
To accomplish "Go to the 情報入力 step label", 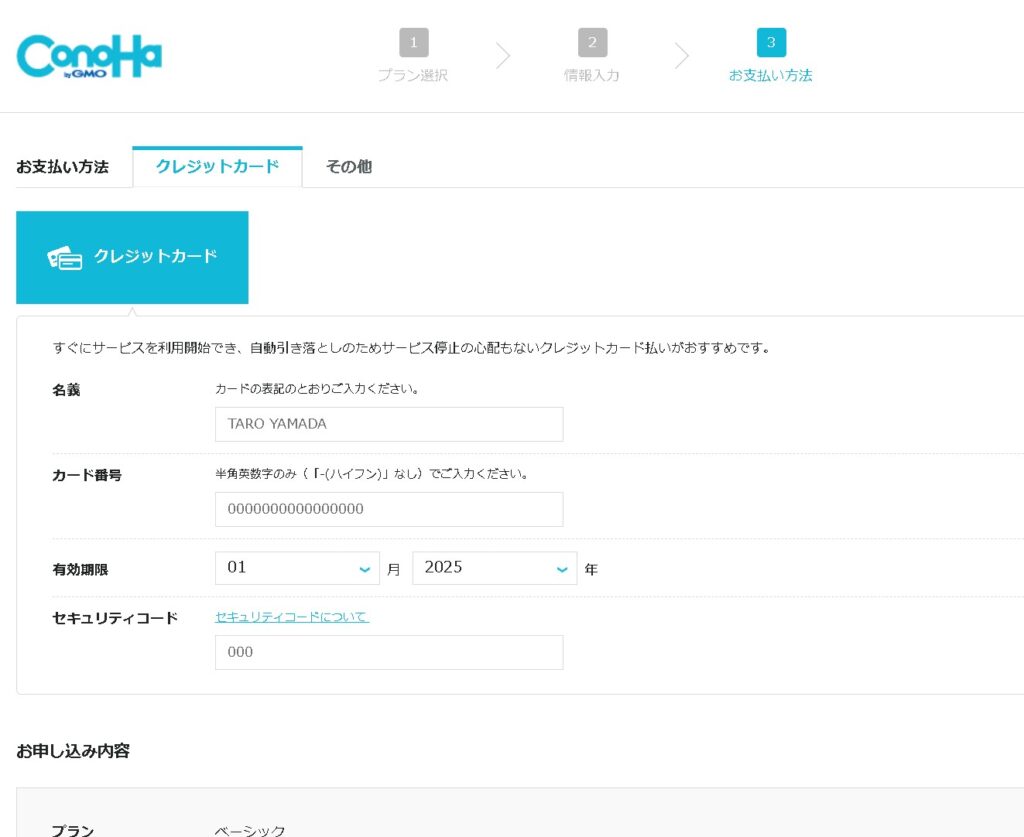I will pos(592,76).
